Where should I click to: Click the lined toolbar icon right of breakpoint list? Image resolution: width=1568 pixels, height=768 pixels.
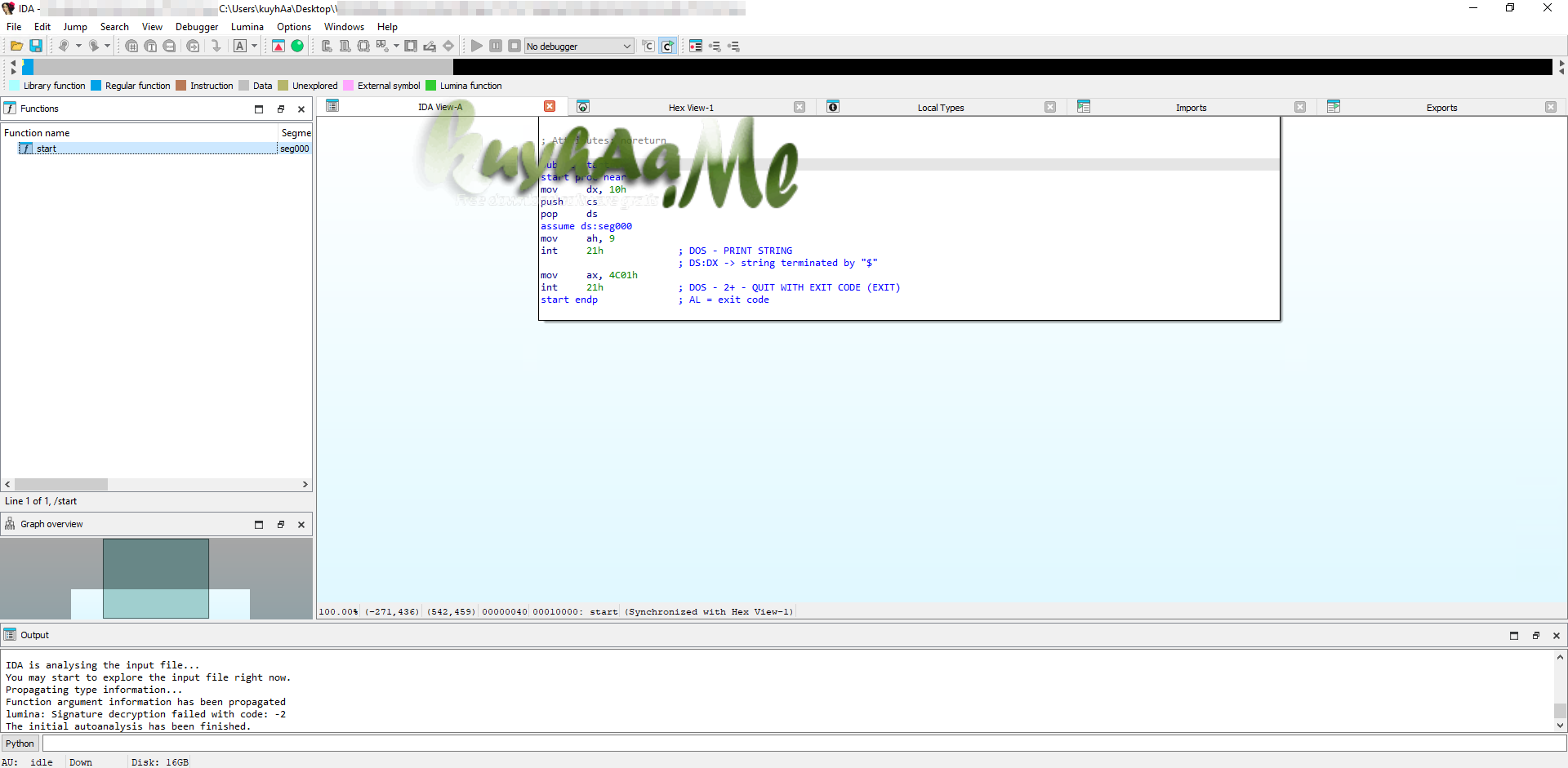pyautogui.click(x=715, y=46)
